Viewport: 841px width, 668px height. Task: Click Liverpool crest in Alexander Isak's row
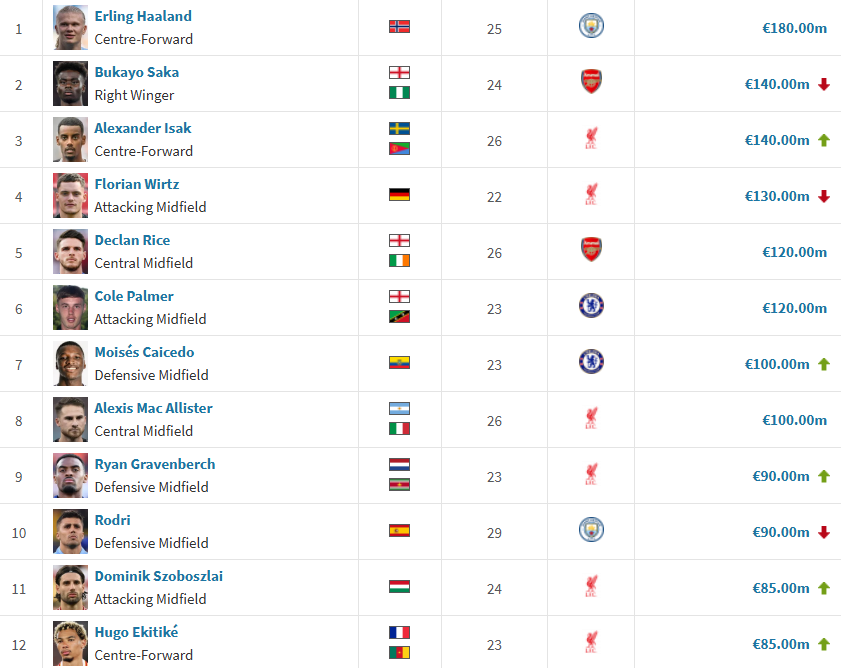click(591, 139)
